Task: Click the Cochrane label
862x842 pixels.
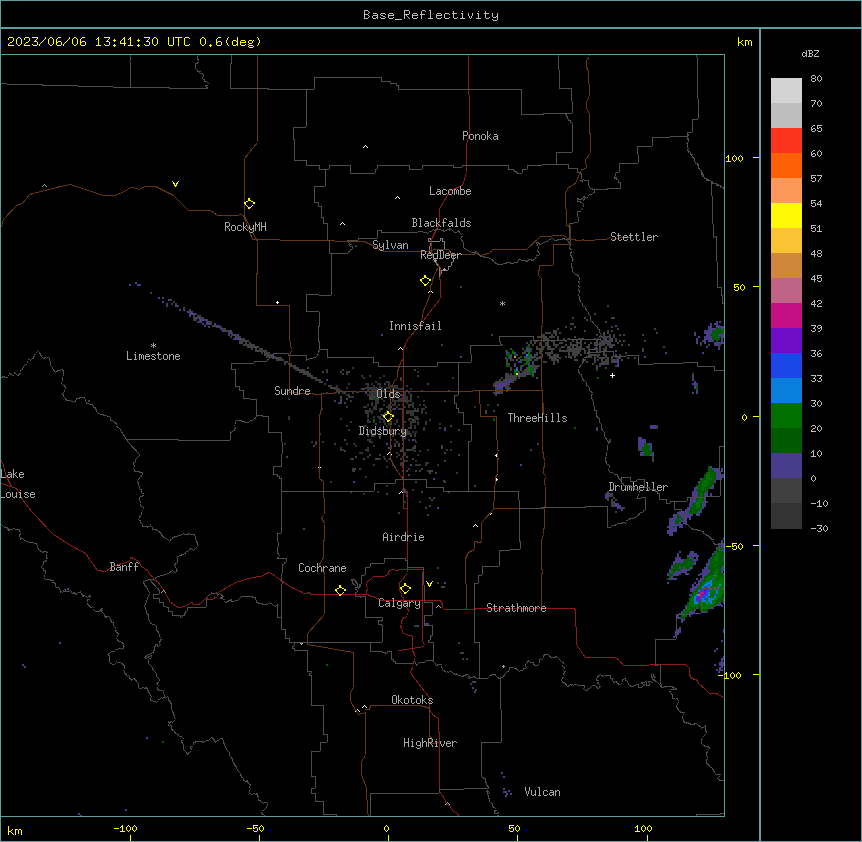Action: coord(322,568)
